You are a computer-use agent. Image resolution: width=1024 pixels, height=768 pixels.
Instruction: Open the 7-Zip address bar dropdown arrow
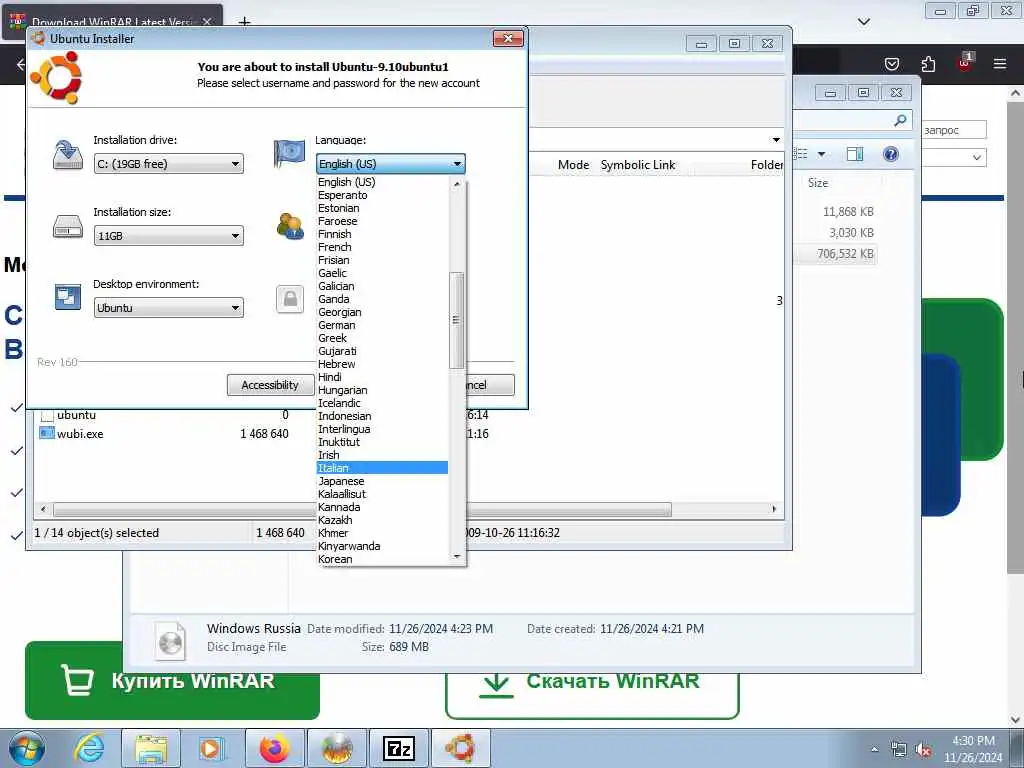click(776, 140)
